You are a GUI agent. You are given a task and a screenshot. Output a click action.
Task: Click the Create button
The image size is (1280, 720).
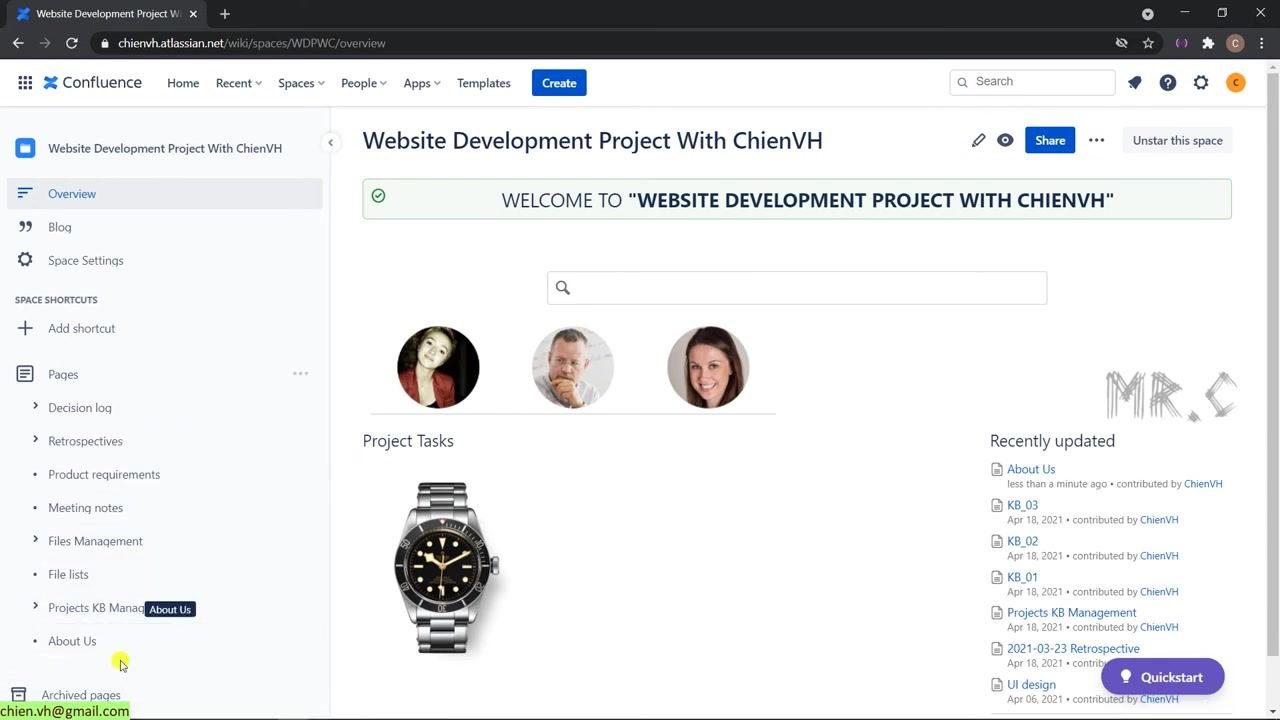click(x=559, y=83)
